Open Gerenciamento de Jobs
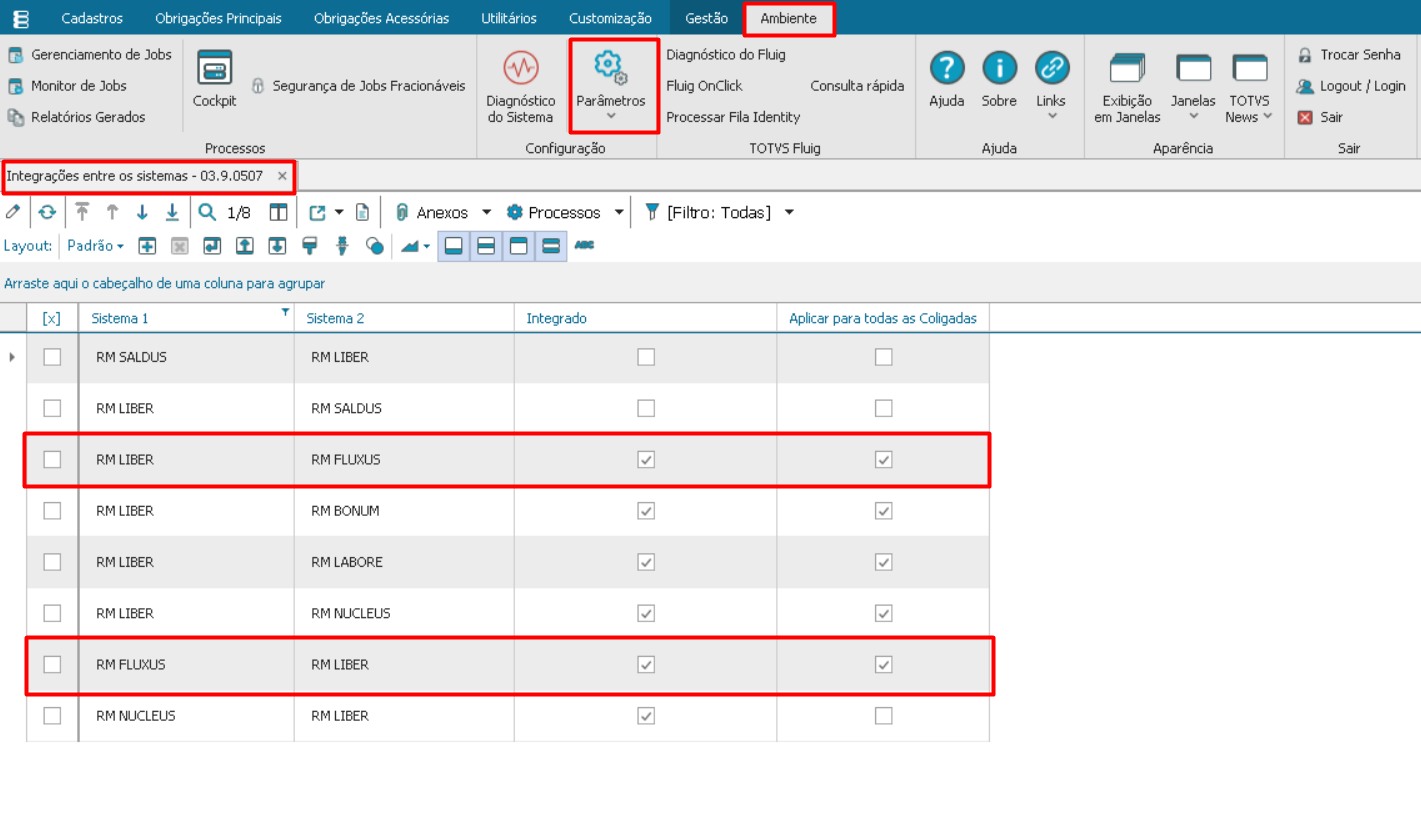This screenshot has width=1421, height=816. click(x=90, y=55)
